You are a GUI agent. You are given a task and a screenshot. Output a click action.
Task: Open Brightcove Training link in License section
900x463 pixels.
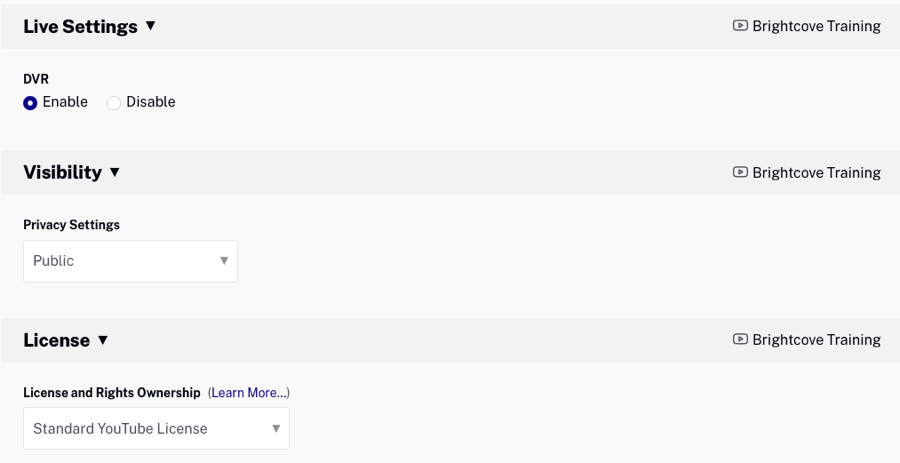[816, 340]
